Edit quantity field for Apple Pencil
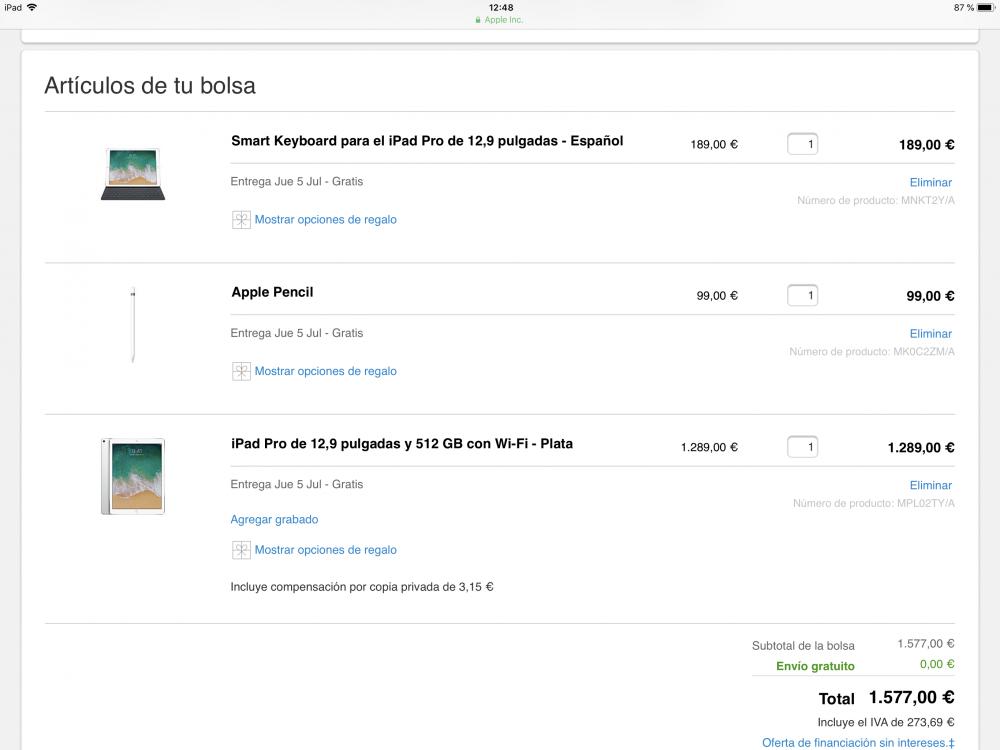The height and width of the screenshot is (750, 1000). (803, 295)
